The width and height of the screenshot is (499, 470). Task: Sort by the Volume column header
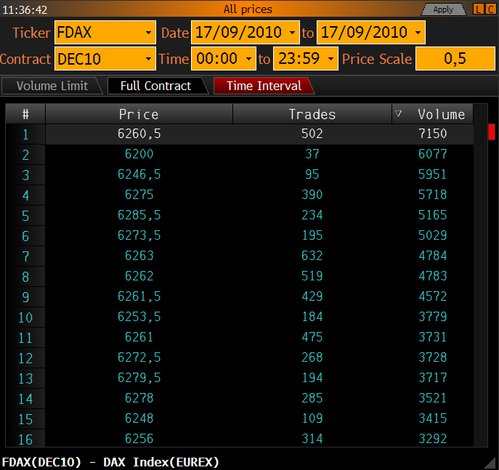pos(432,114)
